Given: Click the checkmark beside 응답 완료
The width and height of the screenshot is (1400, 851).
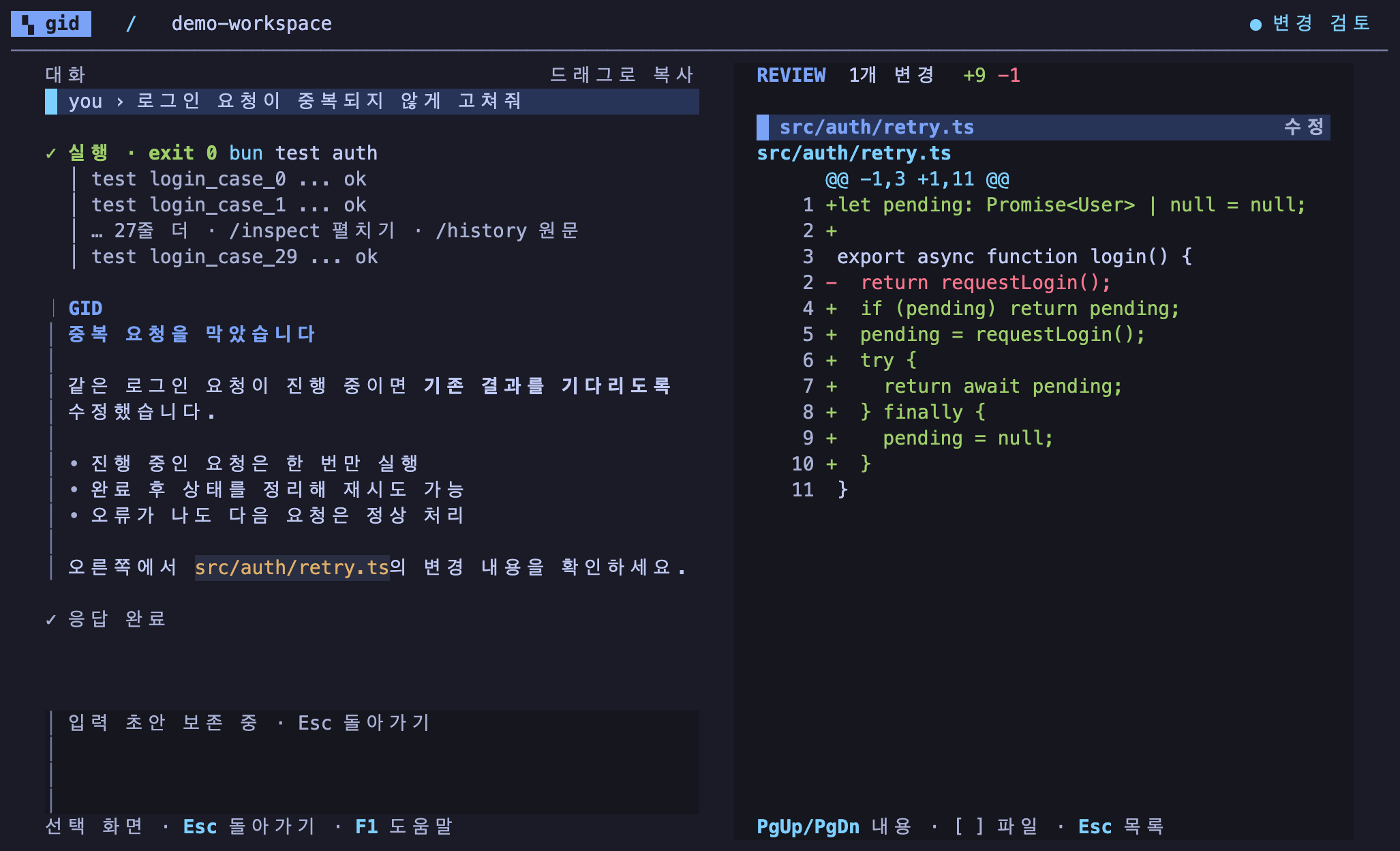Looking at the screenshot, I should (x=51, y=619).
